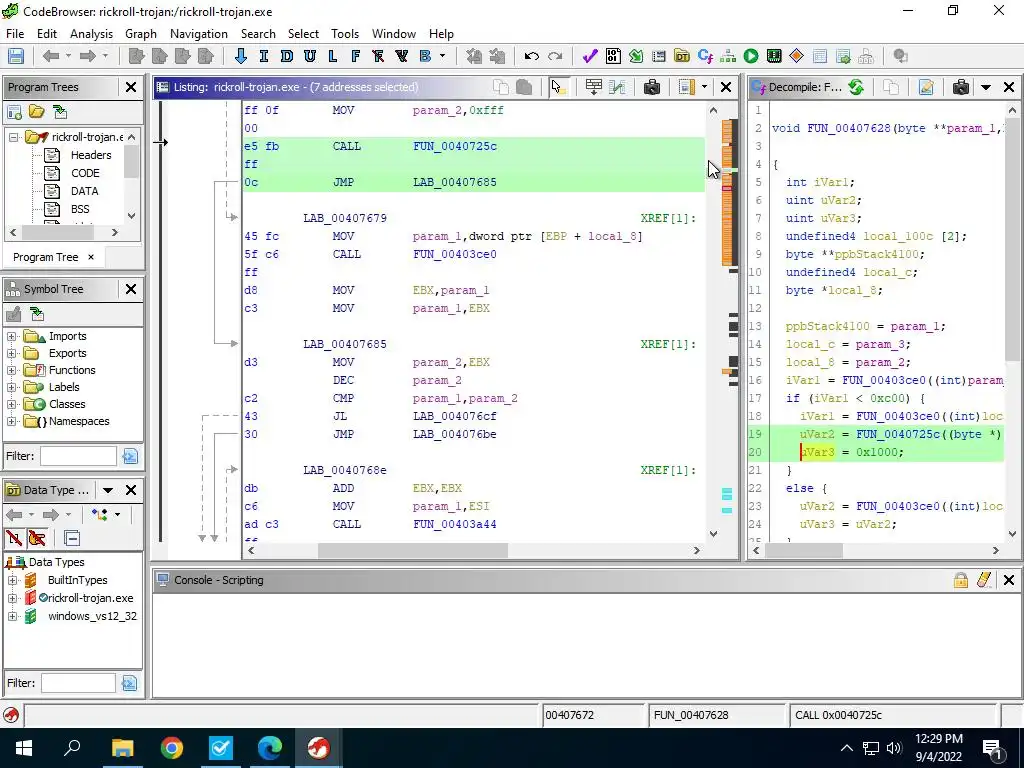Take Listing snapshot with camera icon
Screen dimensions: 1024x768
point(652,87)
